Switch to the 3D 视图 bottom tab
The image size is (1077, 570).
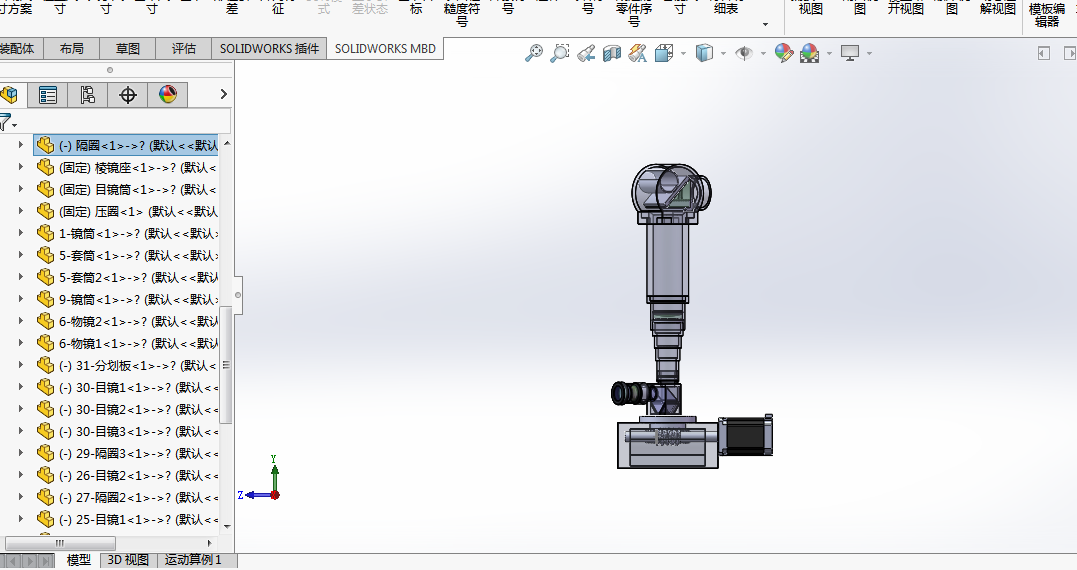point(128,560)
